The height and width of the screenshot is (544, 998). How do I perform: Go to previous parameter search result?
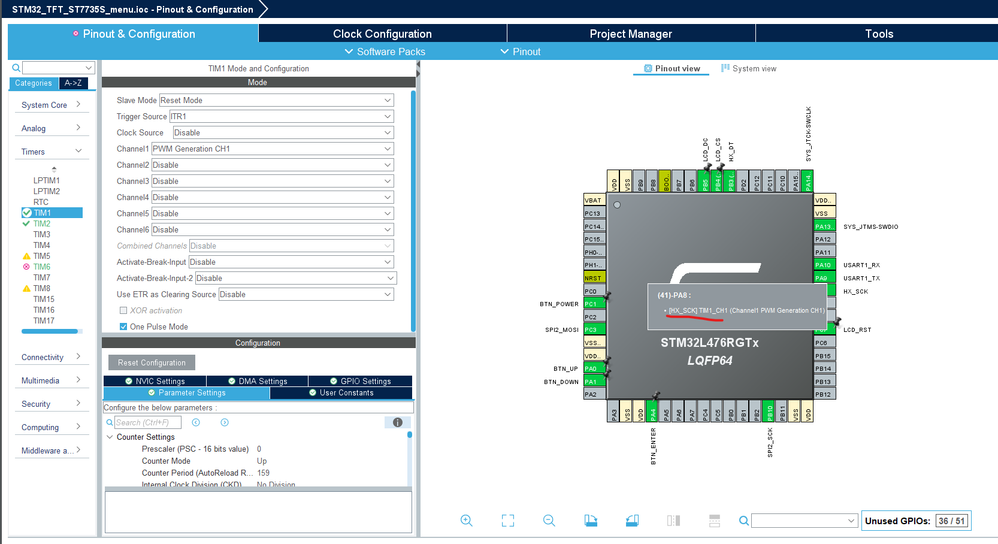(x=197, y=423)
